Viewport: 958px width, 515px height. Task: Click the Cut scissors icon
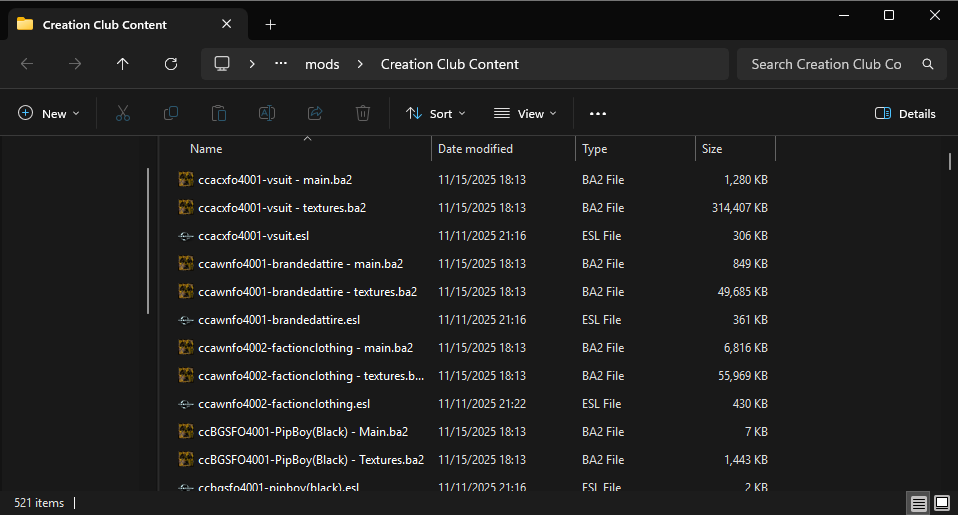click(x=123, y=114)
